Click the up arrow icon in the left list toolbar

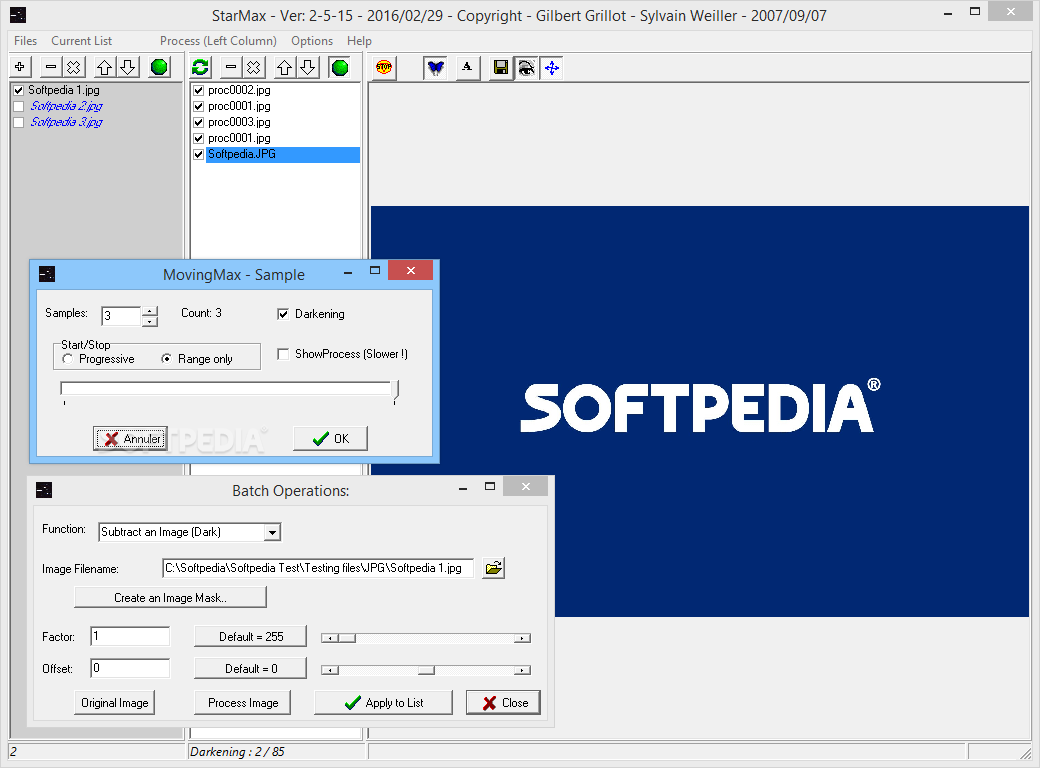pyautogui.click(x=104, y=67)
